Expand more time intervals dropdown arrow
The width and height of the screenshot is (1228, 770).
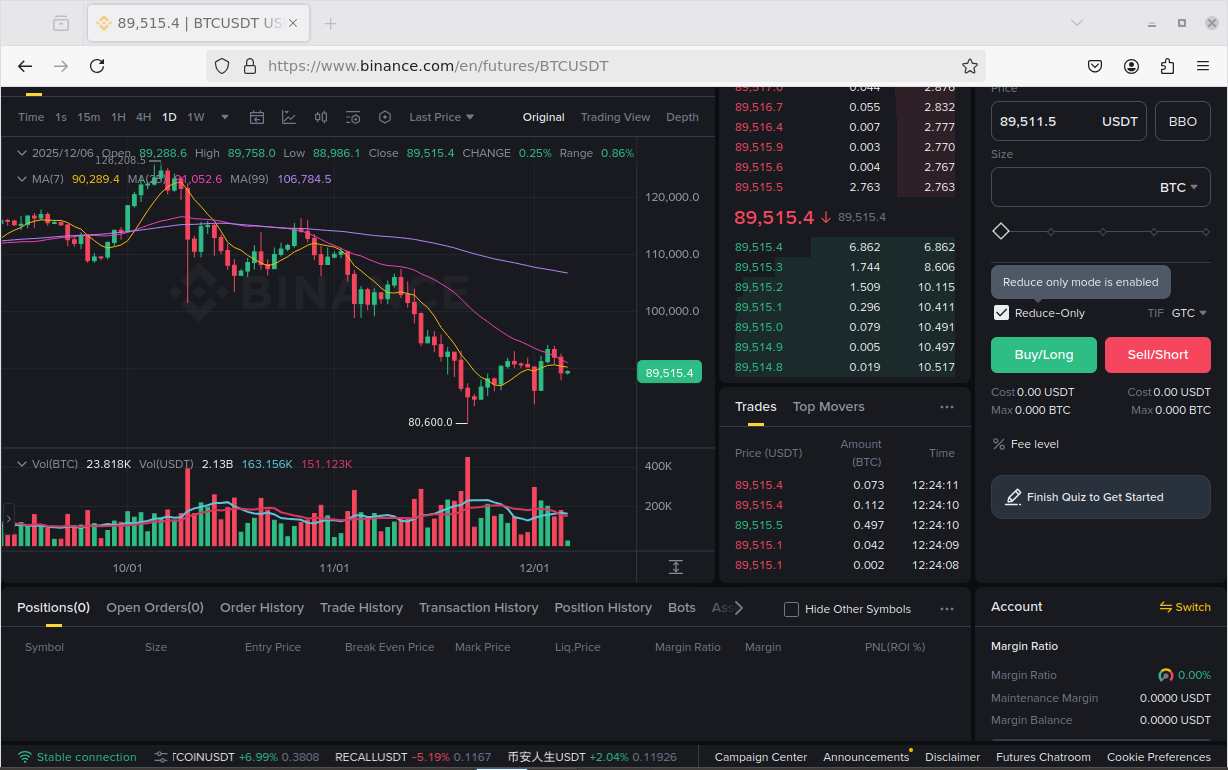click(x=224, y=117)
